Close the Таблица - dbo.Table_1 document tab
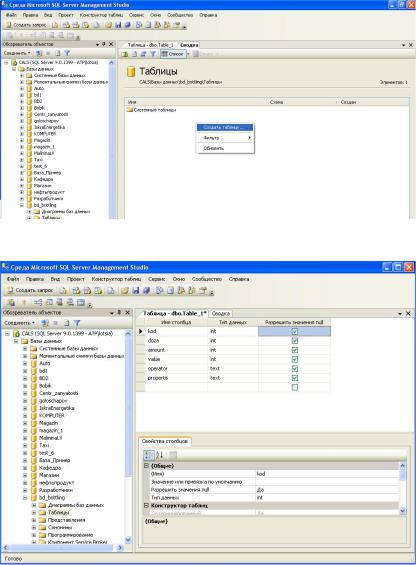This screenshot has height=565, width=416. point(408,313)
